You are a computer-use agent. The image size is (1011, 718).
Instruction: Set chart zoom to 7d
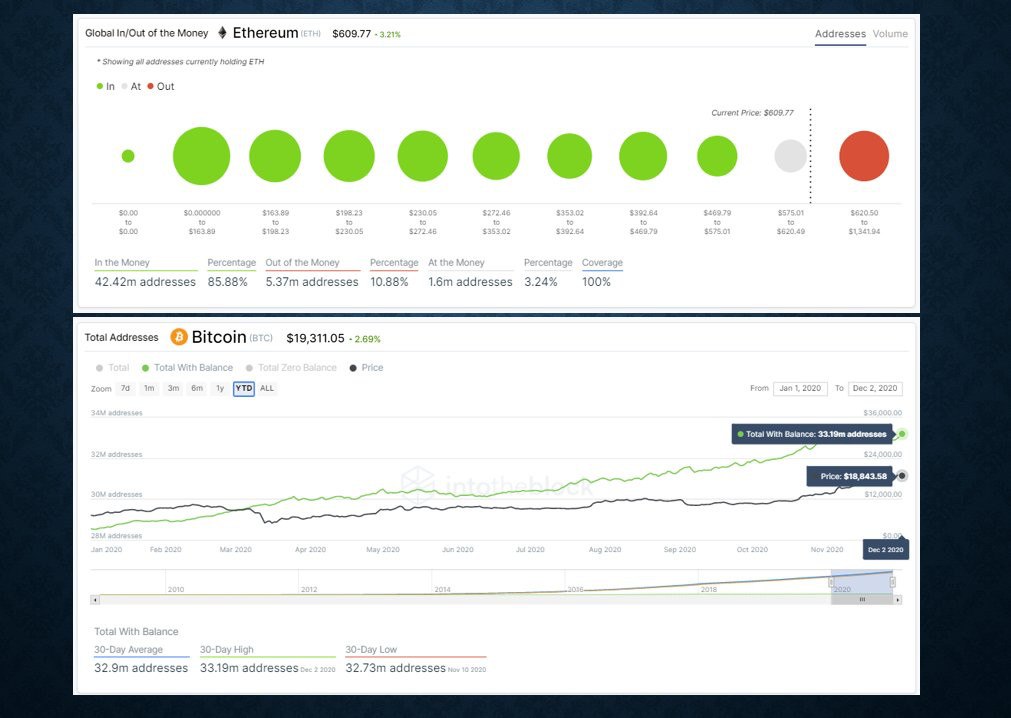pyautogui.click(x=125, y=389)
